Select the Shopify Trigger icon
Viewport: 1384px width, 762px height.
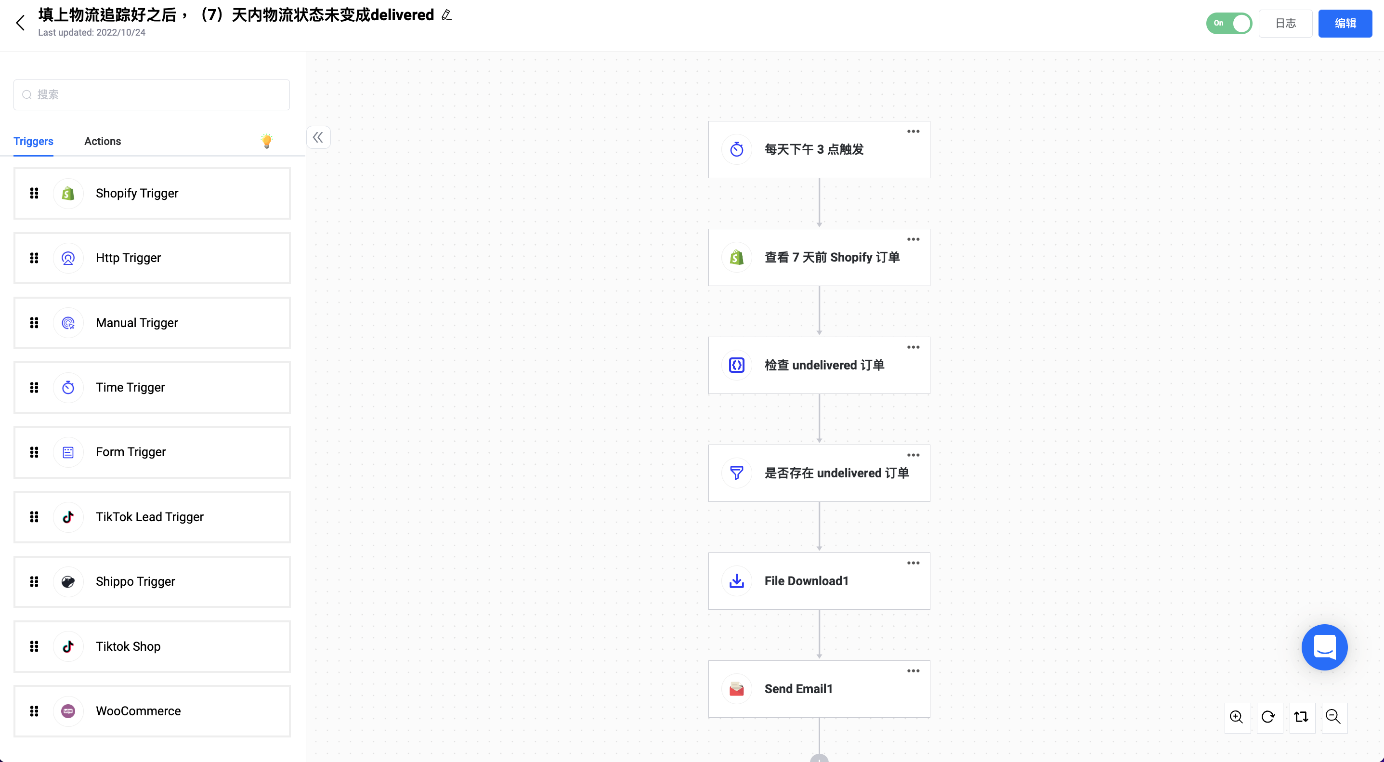[x=68, y=193]
